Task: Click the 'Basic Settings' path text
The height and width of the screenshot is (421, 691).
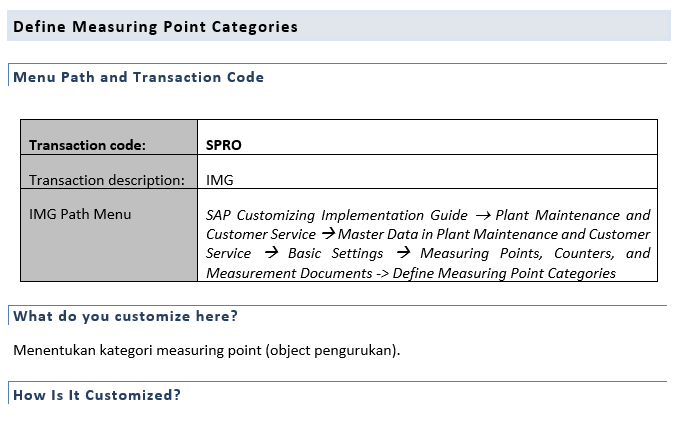Action: coord(335,253)
